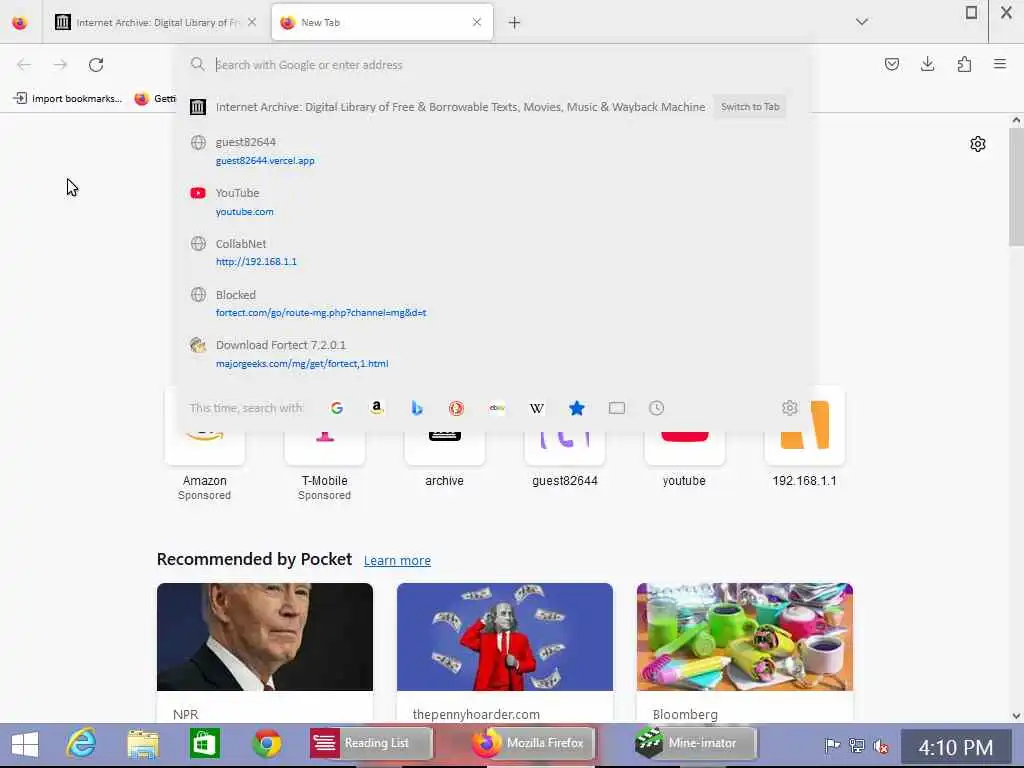The image size is (1024, 768).
Task: Open 192.168.1.1 shortcut tile
Action: pyautogui.click(x=805, y=451)
